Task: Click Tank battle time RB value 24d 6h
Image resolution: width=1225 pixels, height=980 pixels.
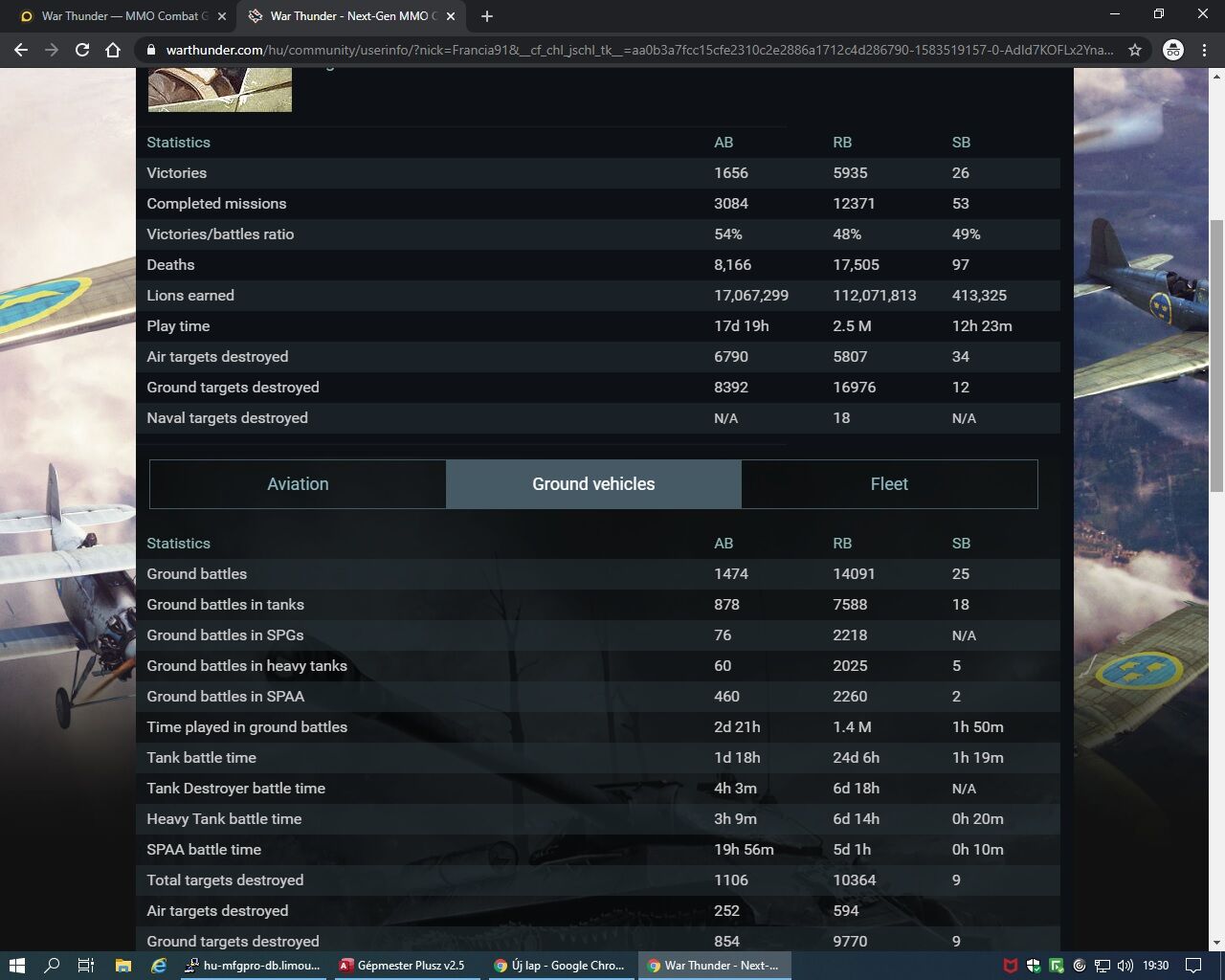Action: tap(856, 758)
